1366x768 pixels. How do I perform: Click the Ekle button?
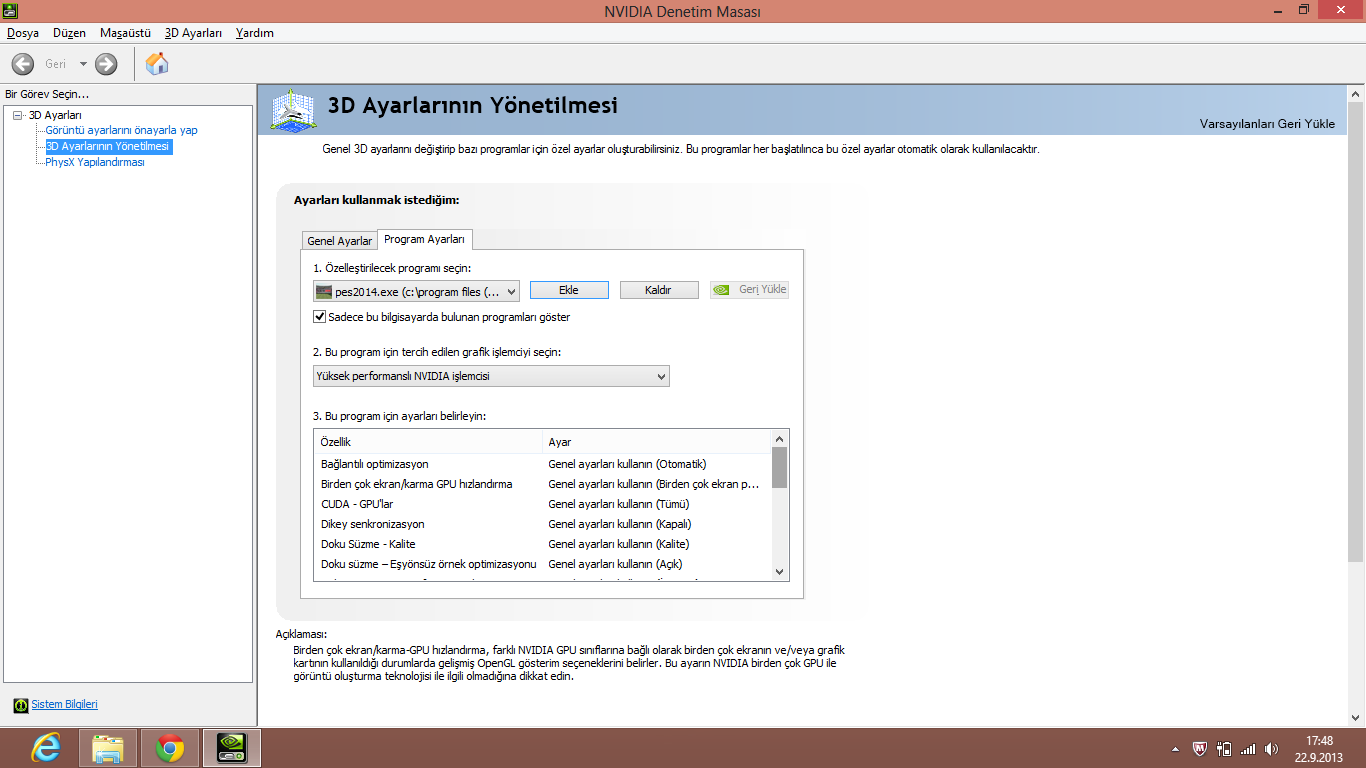(569, 290)
